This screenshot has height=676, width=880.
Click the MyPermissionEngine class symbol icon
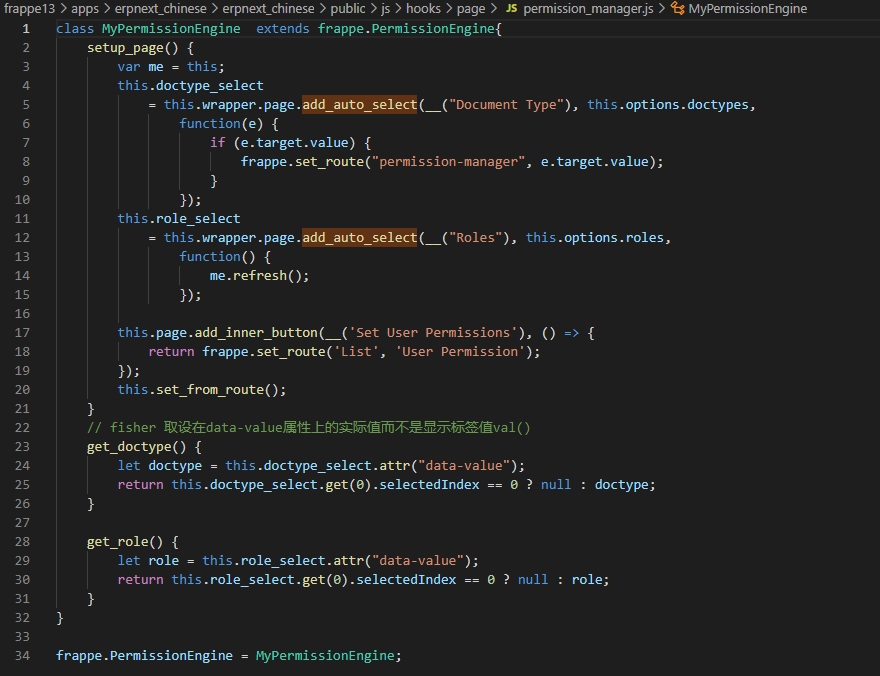[677, 8]
